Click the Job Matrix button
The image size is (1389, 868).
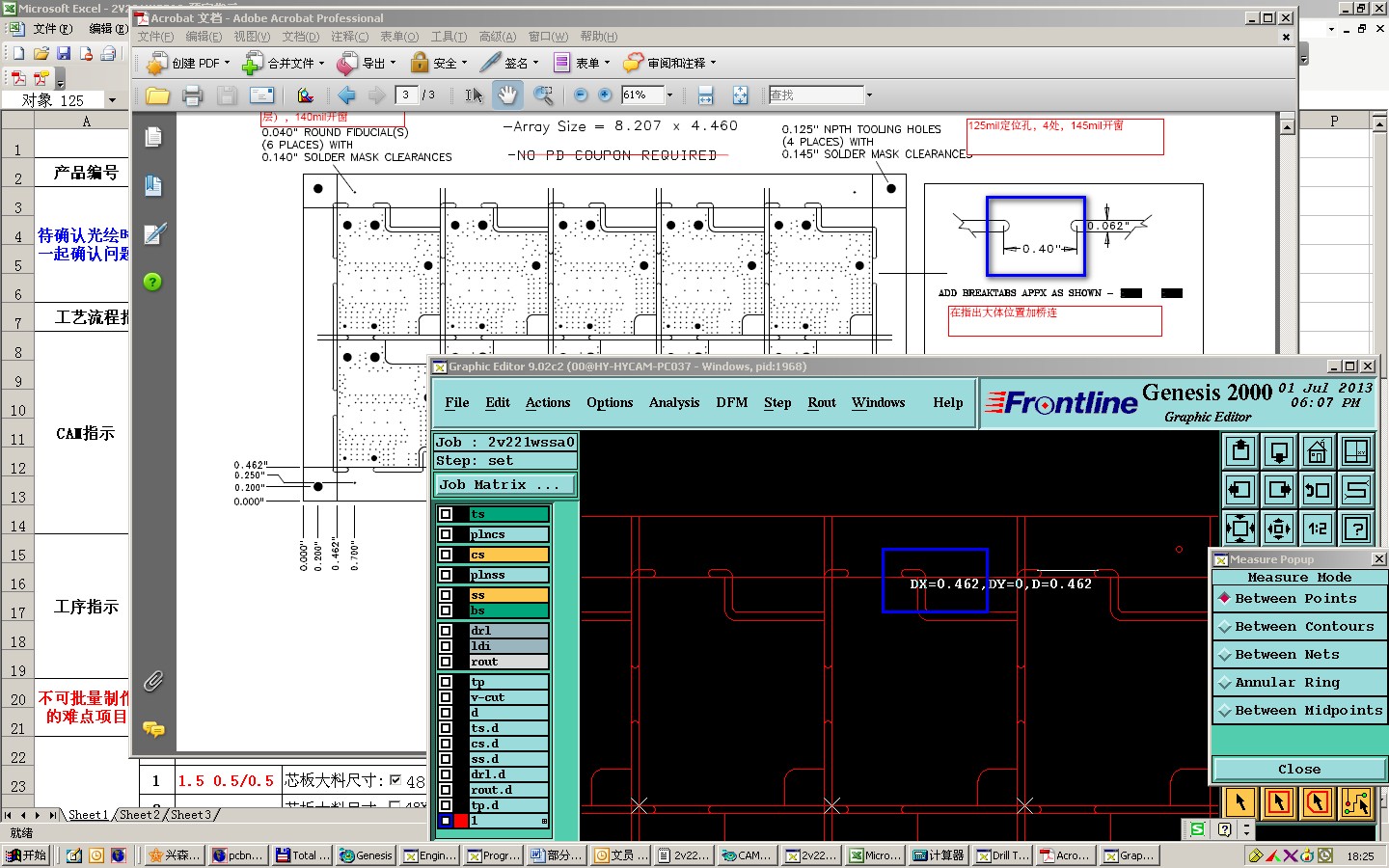tap(505, 485)
